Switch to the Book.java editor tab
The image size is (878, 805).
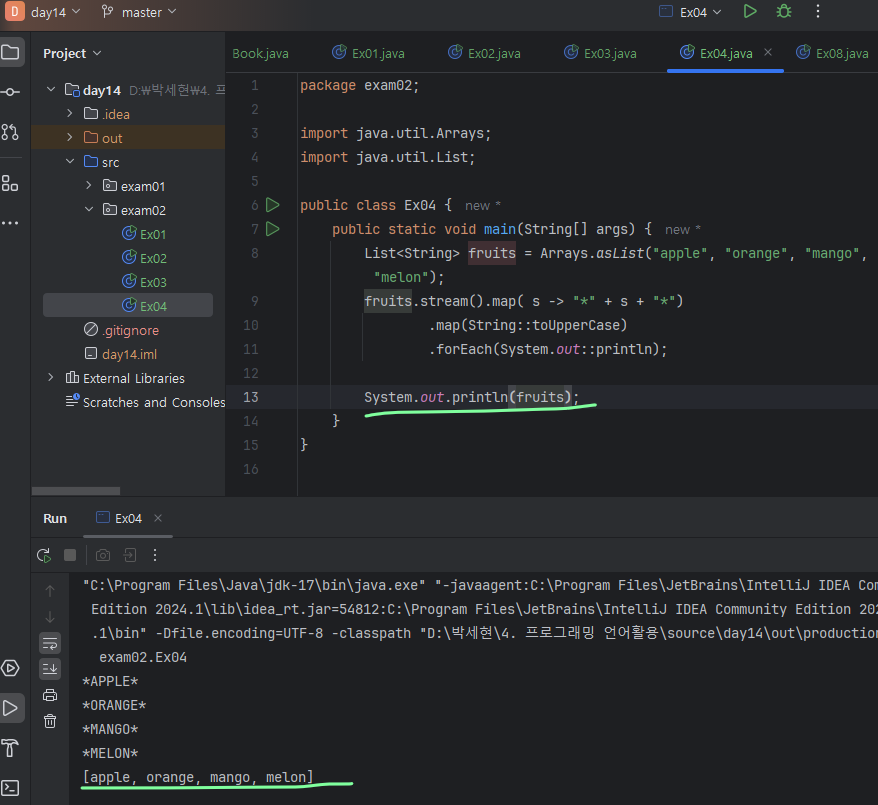pos(262,53)
